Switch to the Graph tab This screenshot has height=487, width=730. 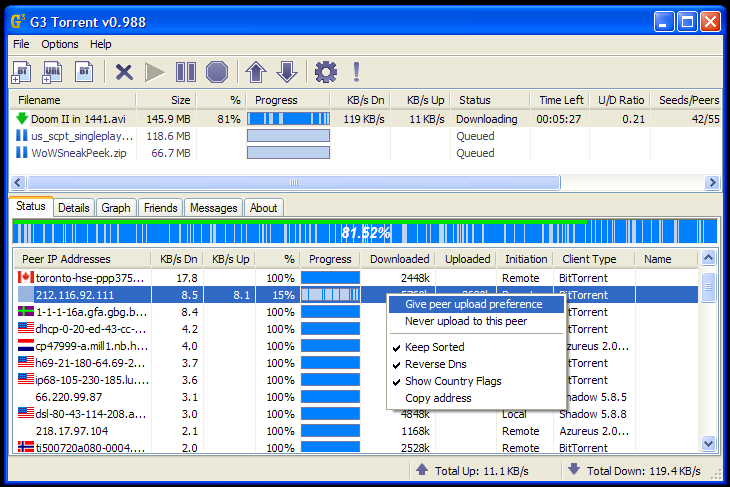point(116,208)
